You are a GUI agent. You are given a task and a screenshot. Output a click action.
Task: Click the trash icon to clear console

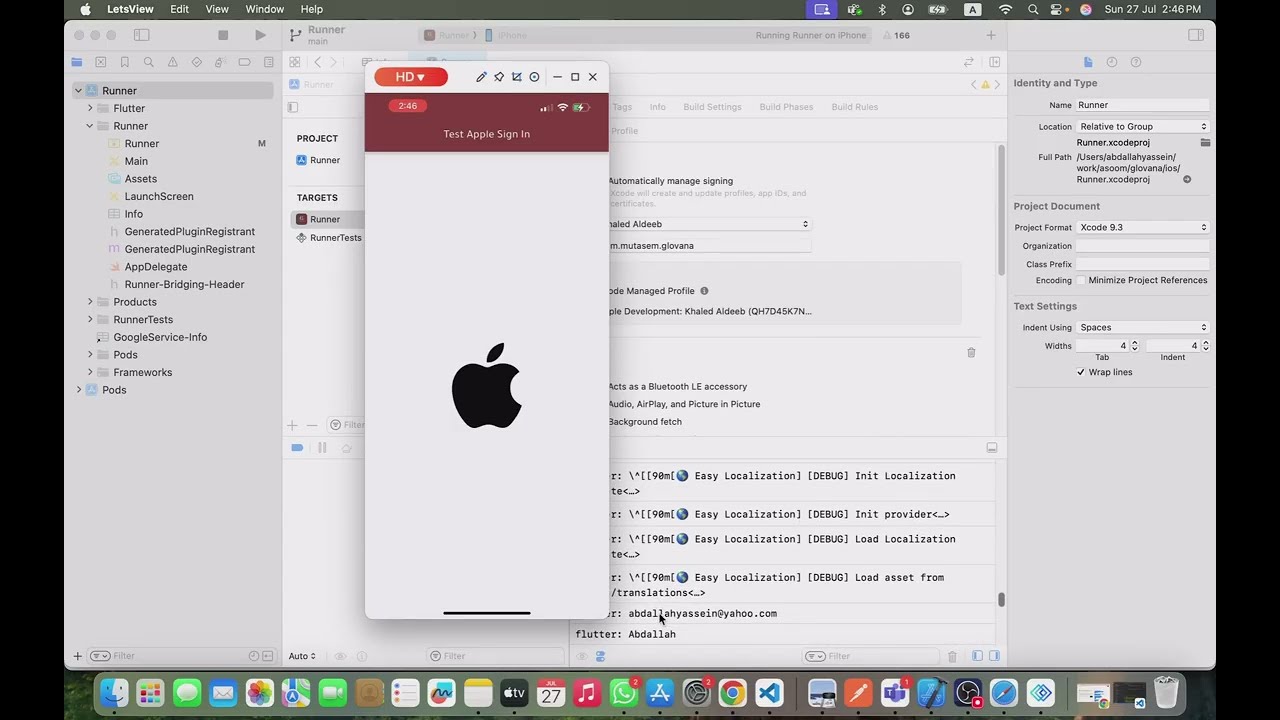[x=952, y=656]
